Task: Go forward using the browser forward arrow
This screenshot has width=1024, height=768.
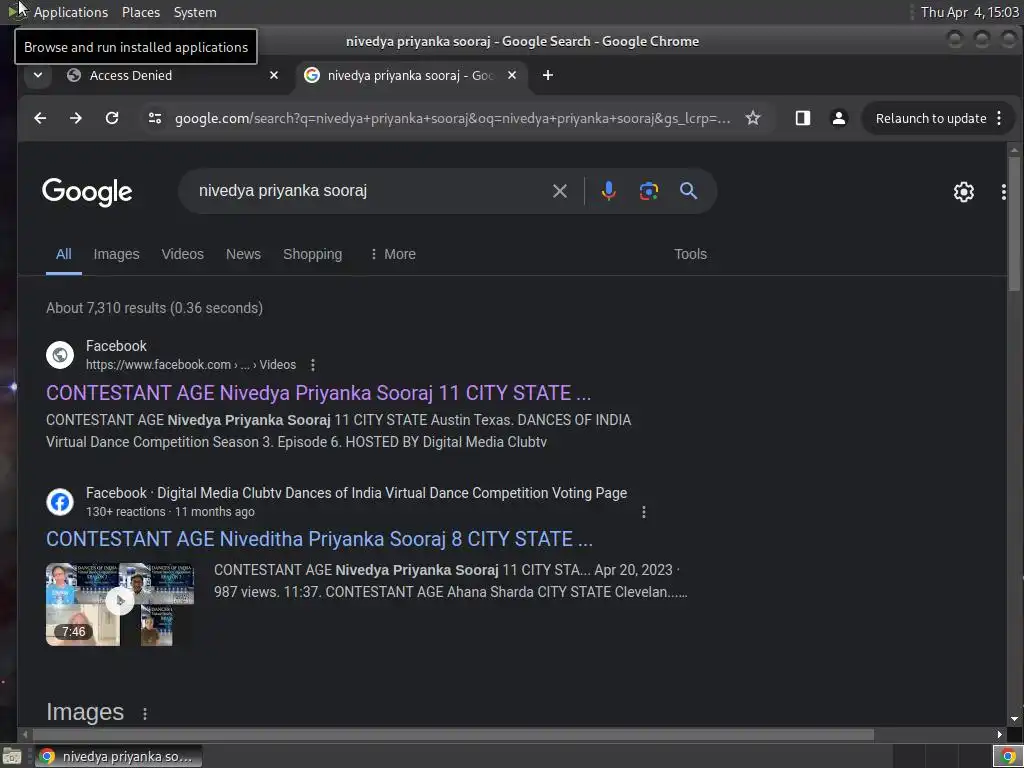Action: coord(76,118)
